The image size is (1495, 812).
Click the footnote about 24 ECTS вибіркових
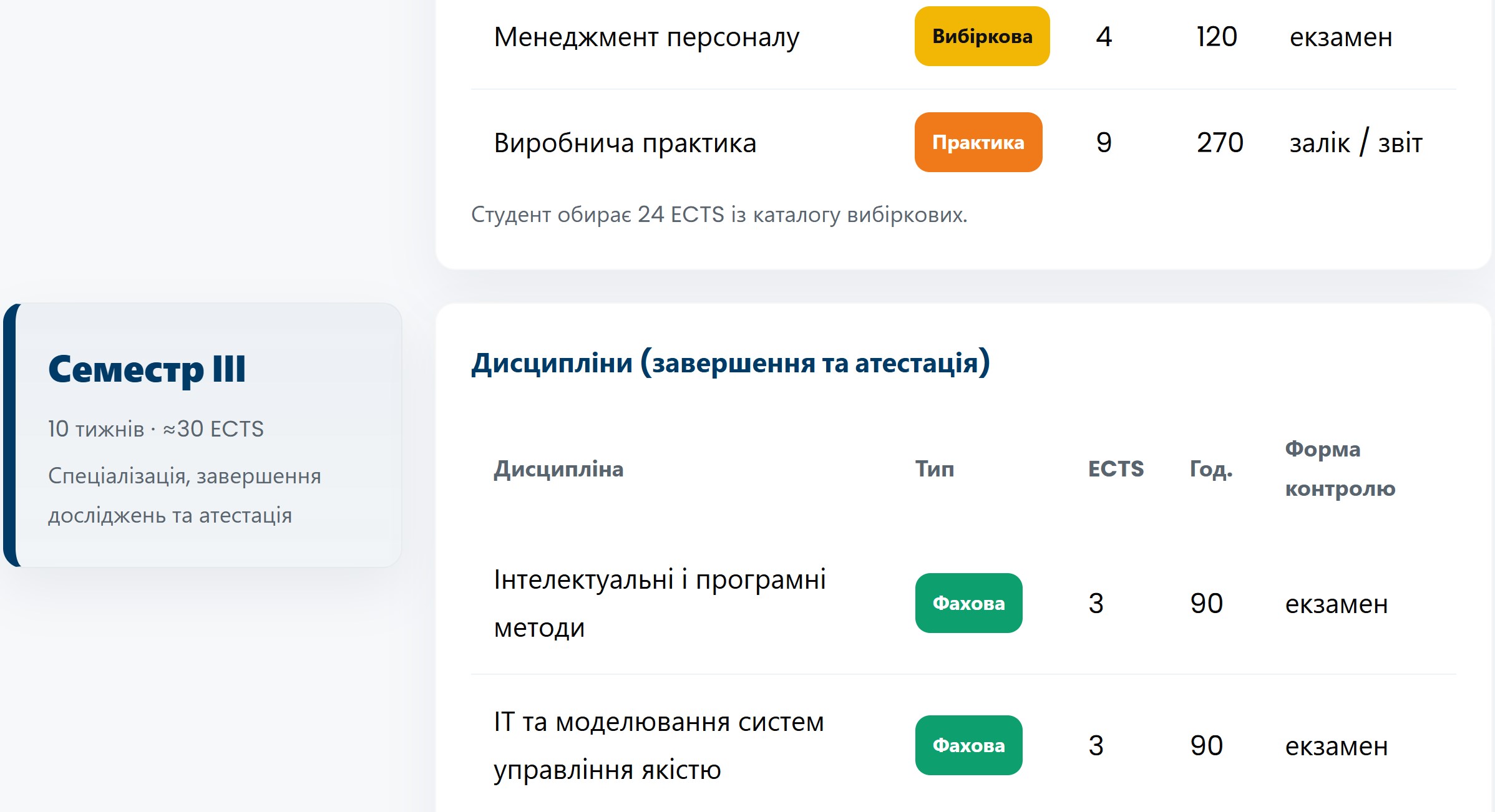pos(719,215)
